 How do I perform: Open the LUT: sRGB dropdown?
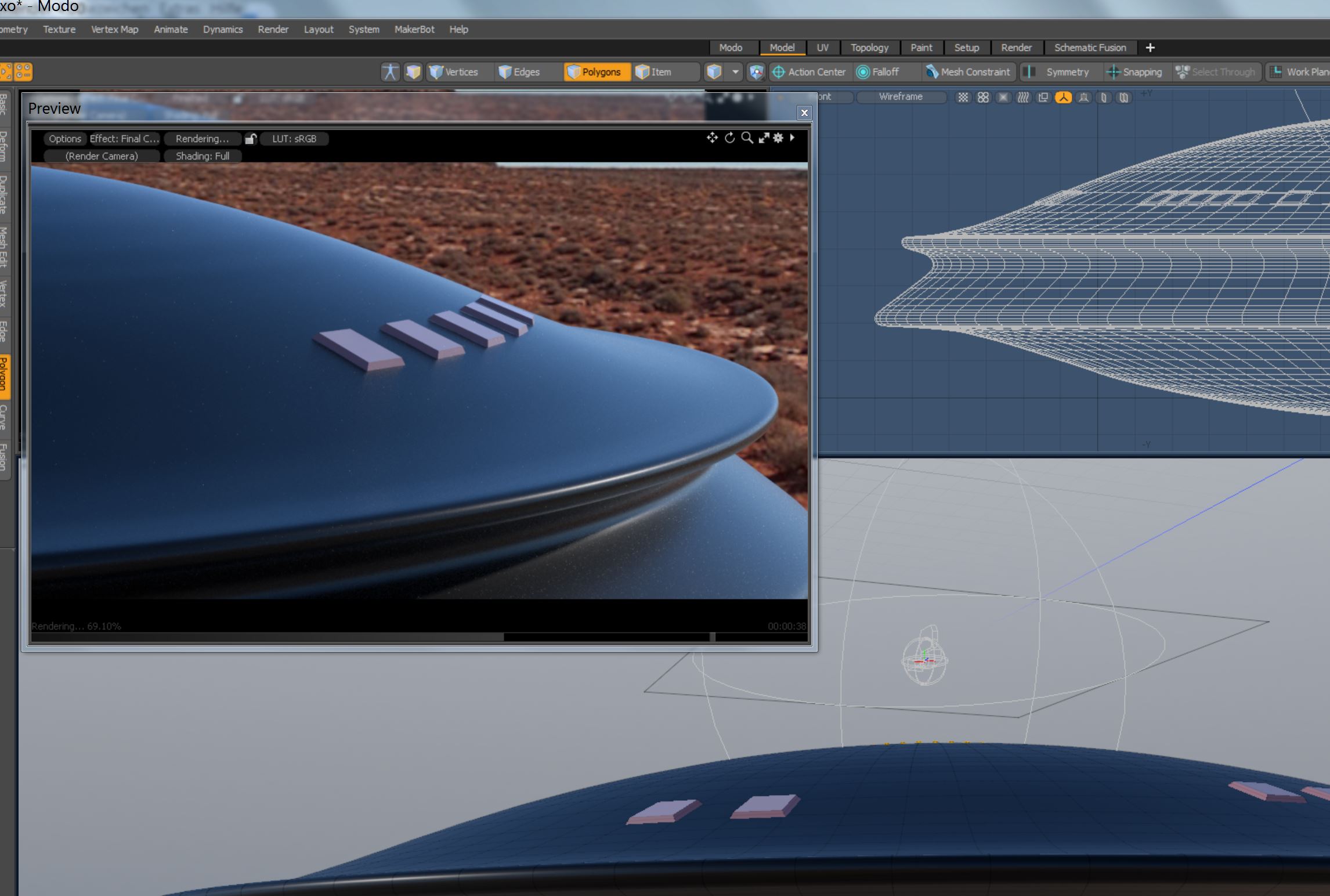(294, 139)
